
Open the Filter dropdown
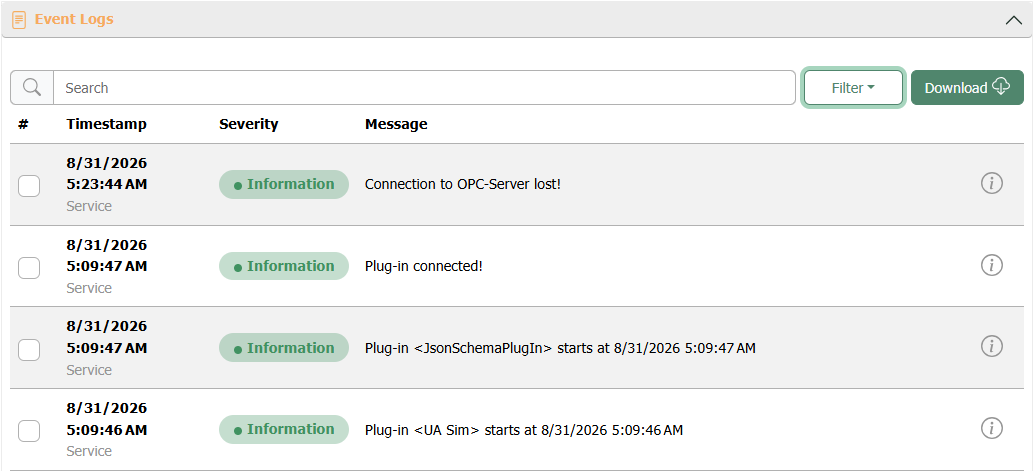tap(853, 88)
